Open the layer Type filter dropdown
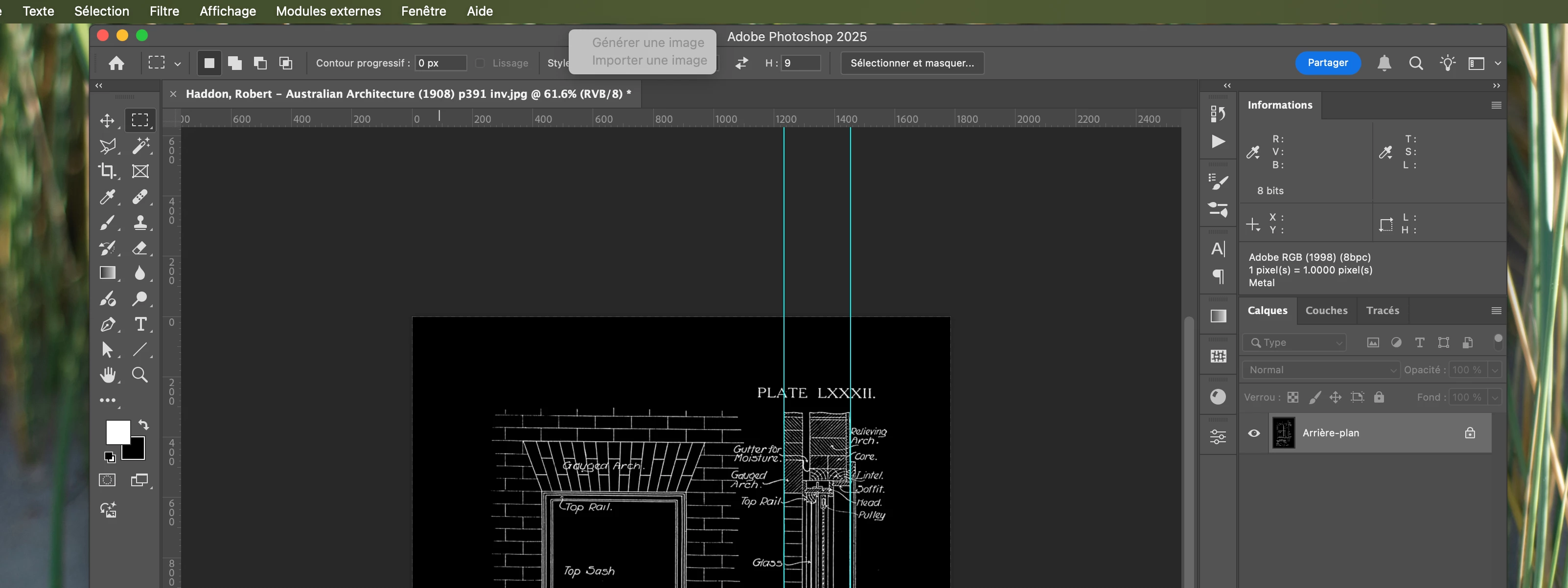Screen dimensions: 1568x588 coord(1295,343)
